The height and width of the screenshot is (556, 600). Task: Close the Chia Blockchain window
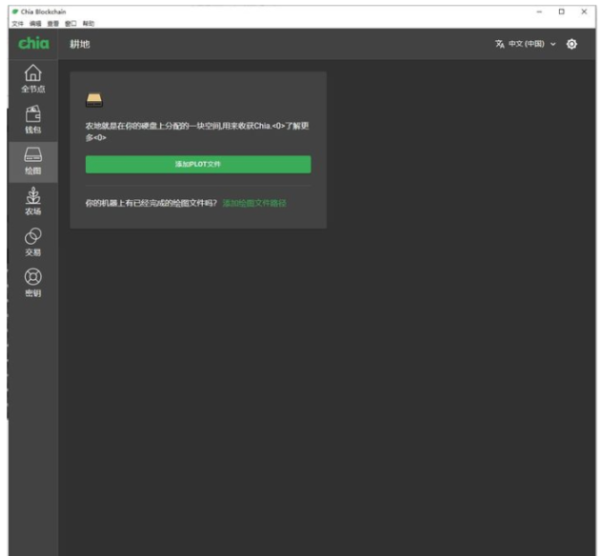pyautogui.click(x=584, y=12)
